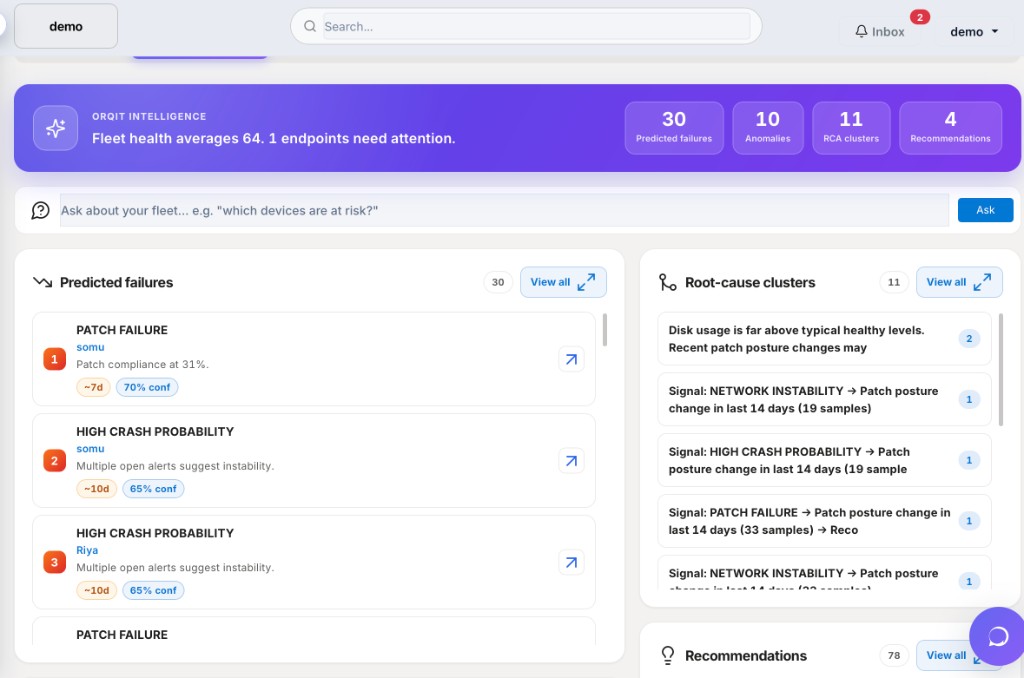Click the Disk usage cluster count 2 badge
Image resolution: width=1024 pixels, height=678 pixels.
pyautogui.click(x=969, y=338)
